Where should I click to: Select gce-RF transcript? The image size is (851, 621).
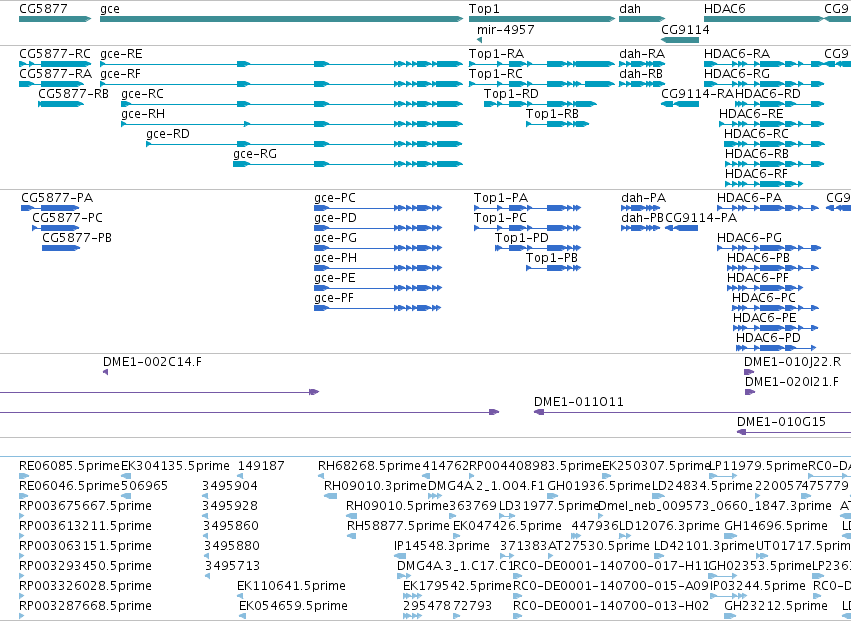coord(282,84)
